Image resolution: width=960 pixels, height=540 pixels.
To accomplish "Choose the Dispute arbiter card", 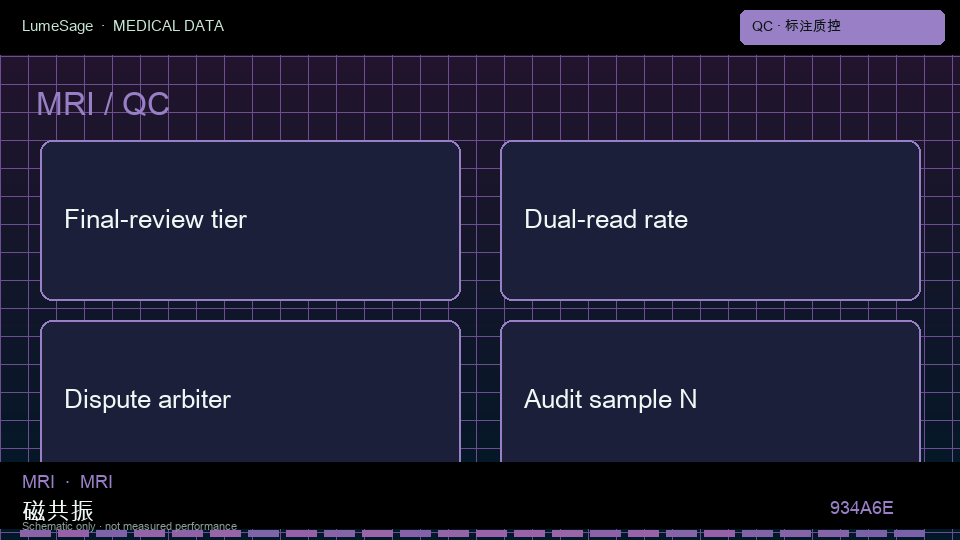I will [x=250, y=391].
